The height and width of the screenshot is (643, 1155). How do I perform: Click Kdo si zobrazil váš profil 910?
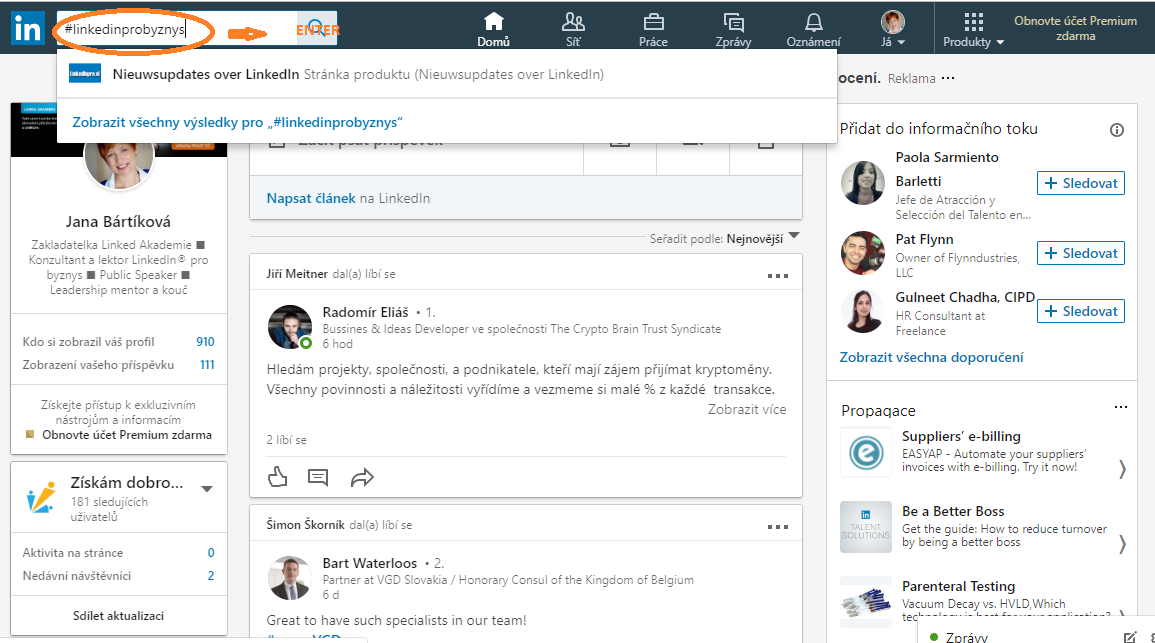(x=119, y=342)
